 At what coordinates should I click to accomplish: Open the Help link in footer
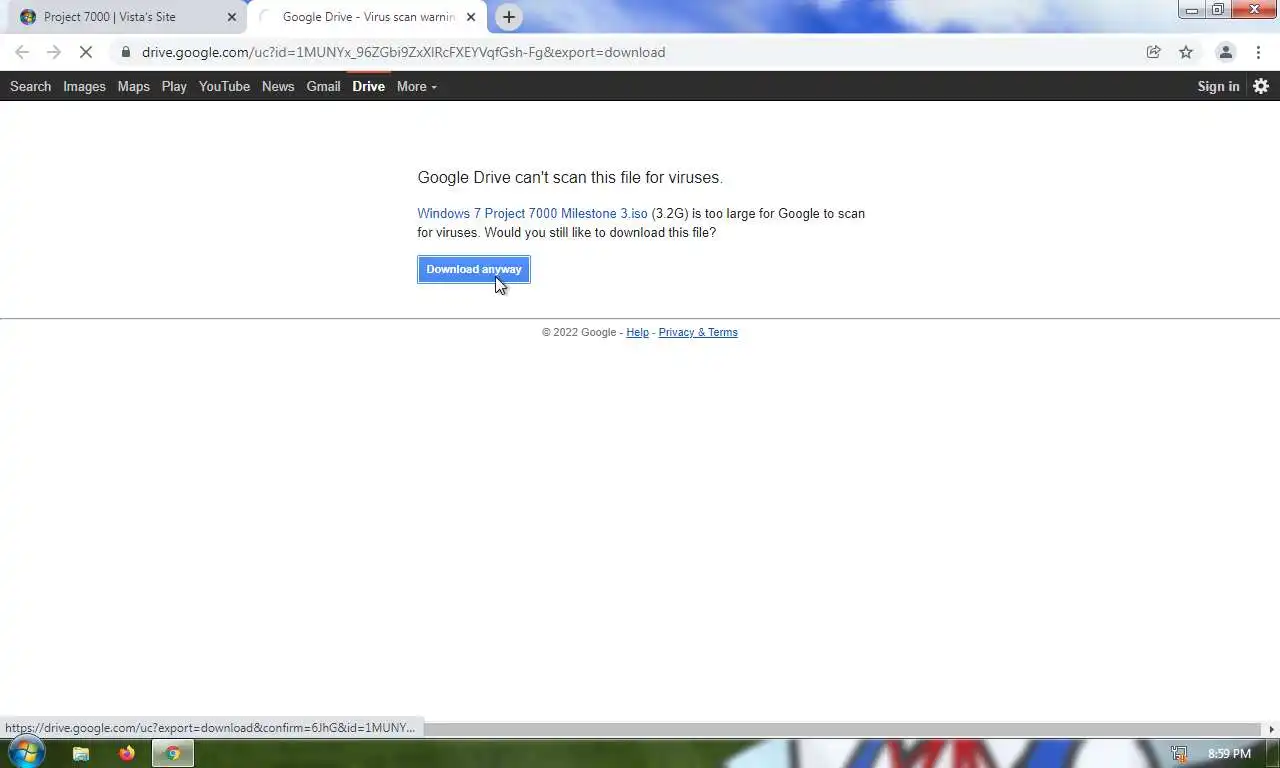(637, 332)
